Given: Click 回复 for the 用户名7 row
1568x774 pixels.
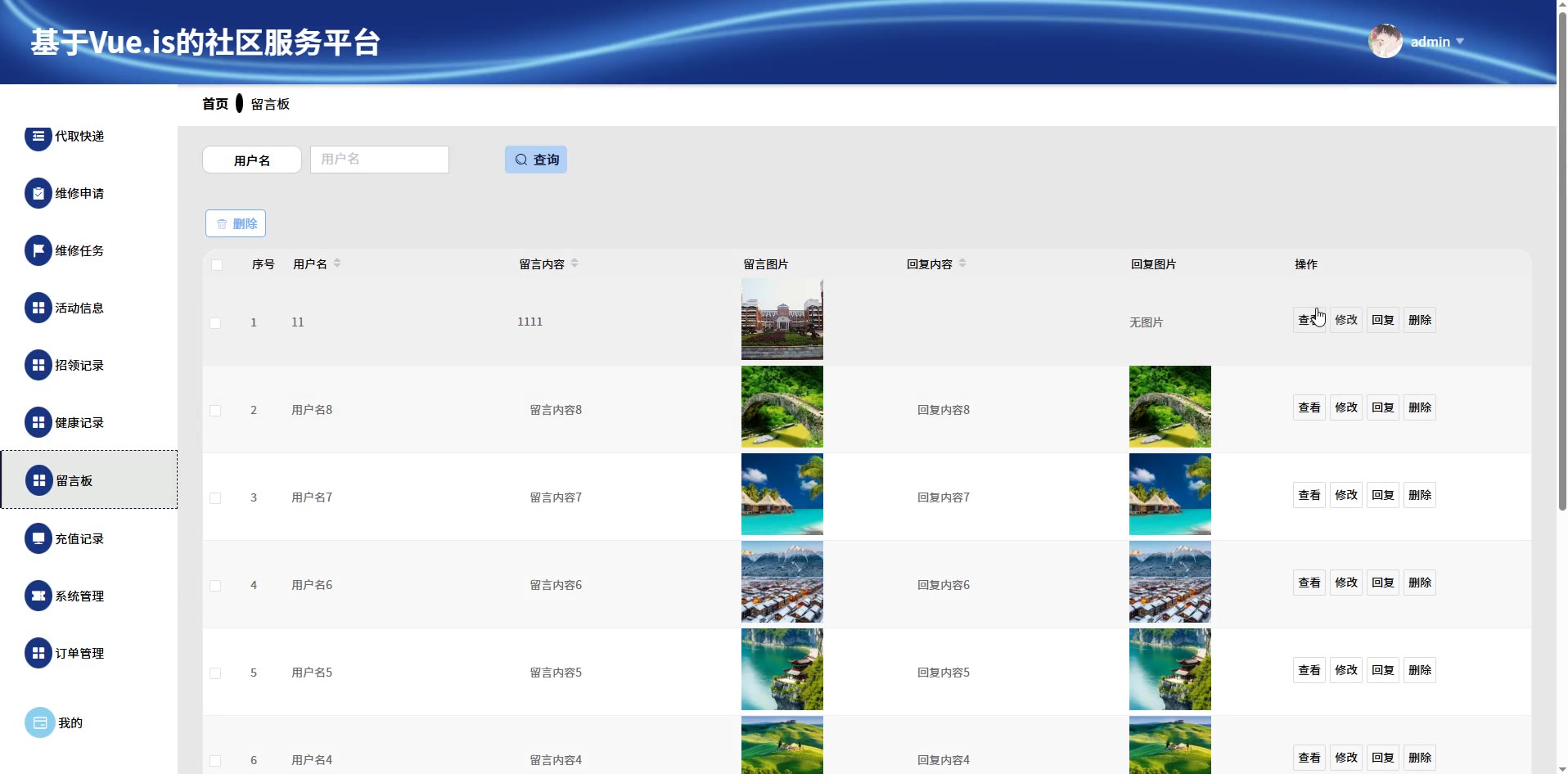Looking at the screenshot, I should 1382,496.
